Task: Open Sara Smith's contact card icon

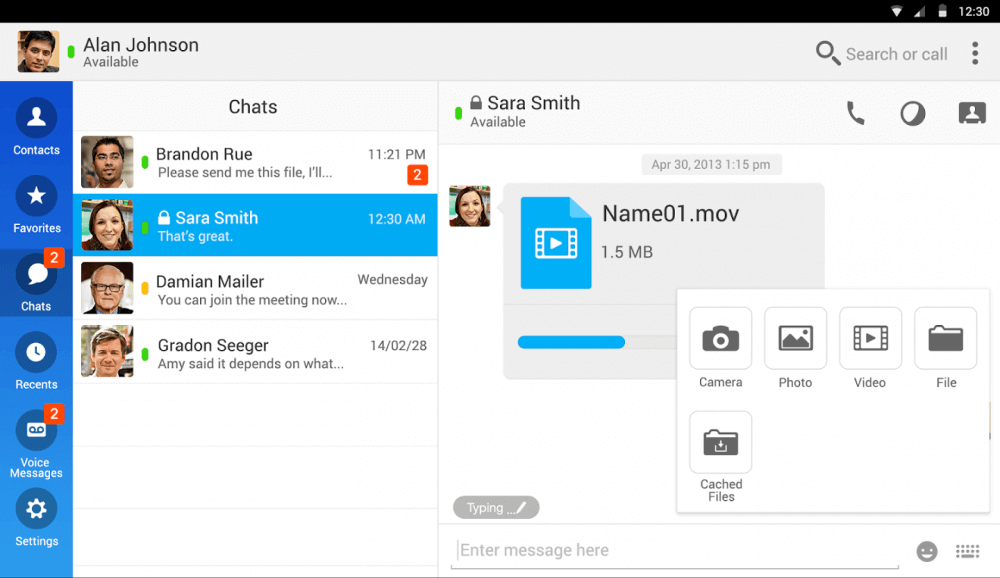Action: [x=972, y=113]
